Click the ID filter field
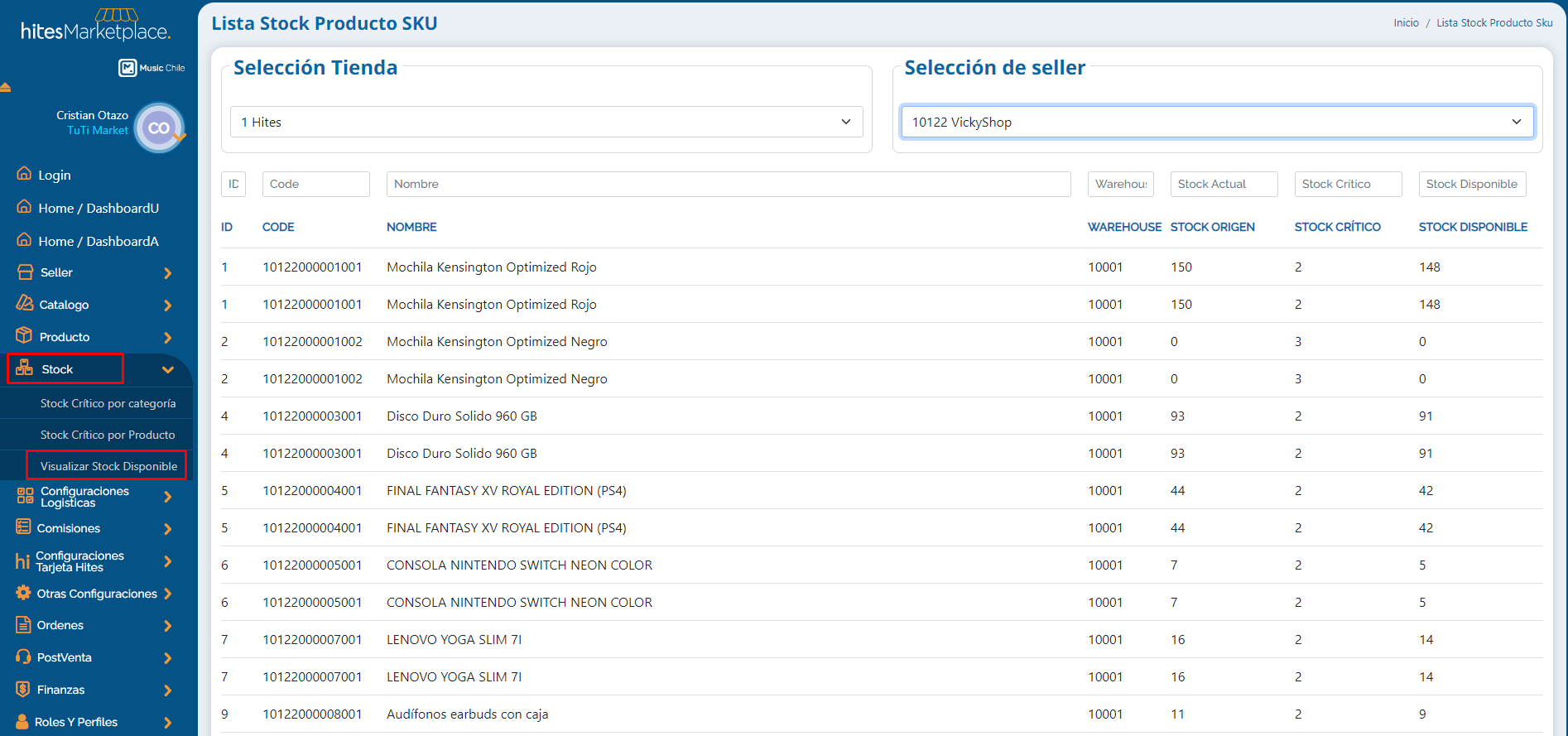1568x736 pixels. pos(233,184)
